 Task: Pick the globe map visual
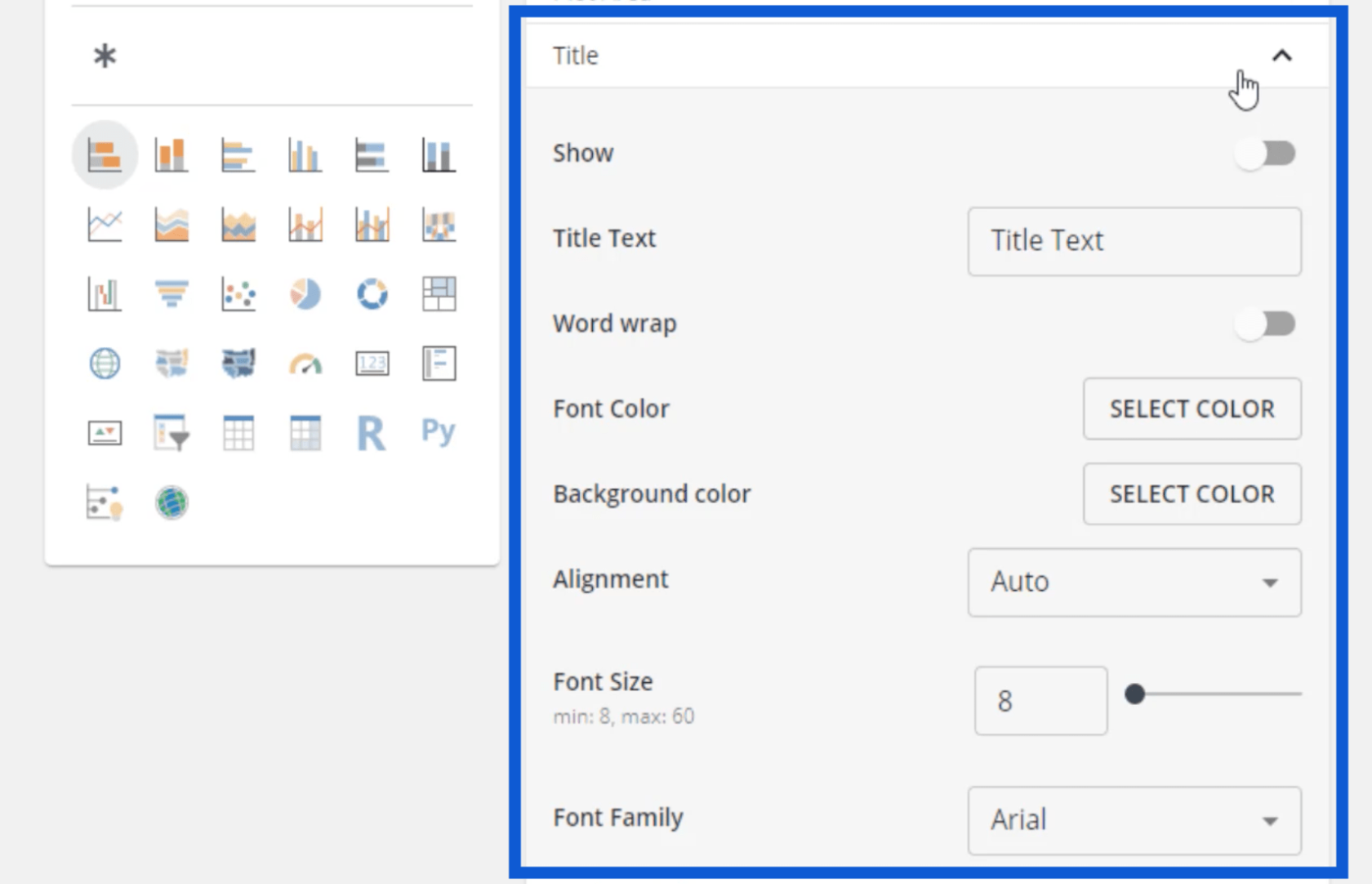tap(105, 364)
